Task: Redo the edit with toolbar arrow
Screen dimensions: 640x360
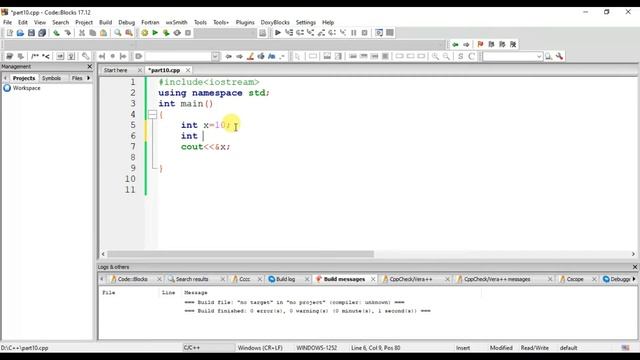Action: [x=67, y=33]
